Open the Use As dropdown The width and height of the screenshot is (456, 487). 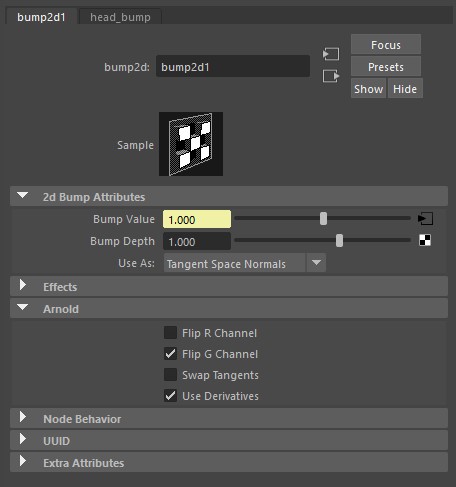(x=245, y=263)
